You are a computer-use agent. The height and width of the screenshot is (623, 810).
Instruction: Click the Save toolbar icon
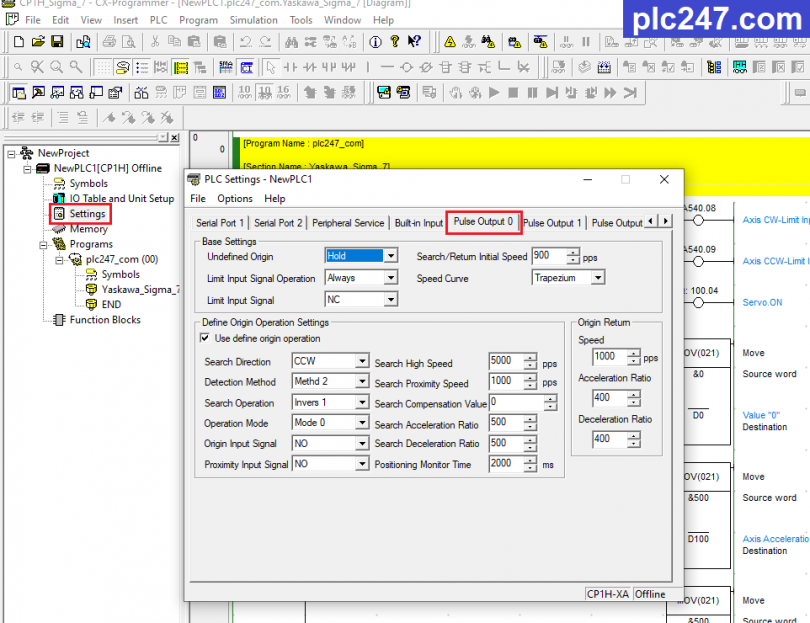(x=58, y=42)
